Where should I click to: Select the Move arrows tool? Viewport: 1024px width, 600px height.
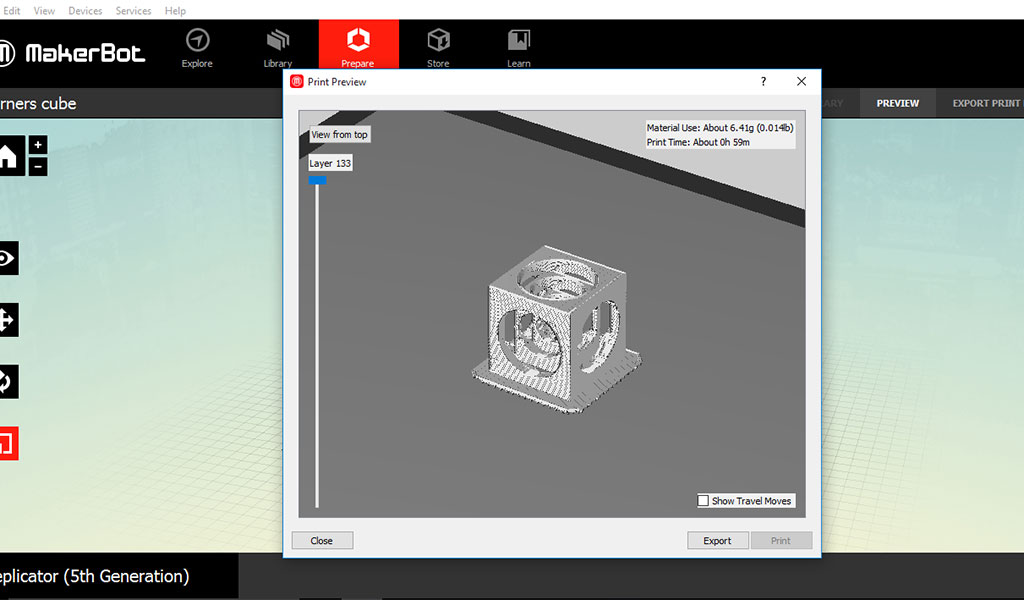tap(8, 320)
